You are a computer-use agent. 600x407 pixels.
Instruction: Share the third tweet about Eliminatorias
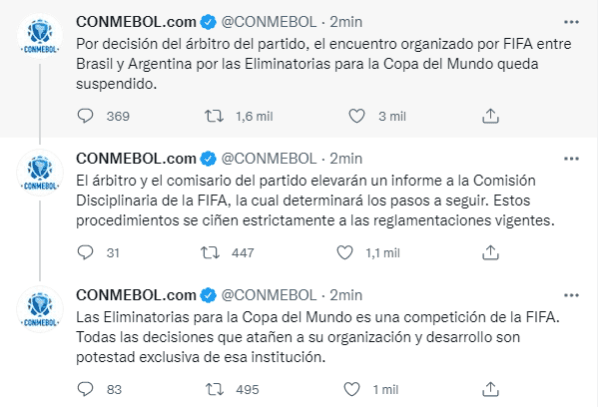[x=489, y=388]
